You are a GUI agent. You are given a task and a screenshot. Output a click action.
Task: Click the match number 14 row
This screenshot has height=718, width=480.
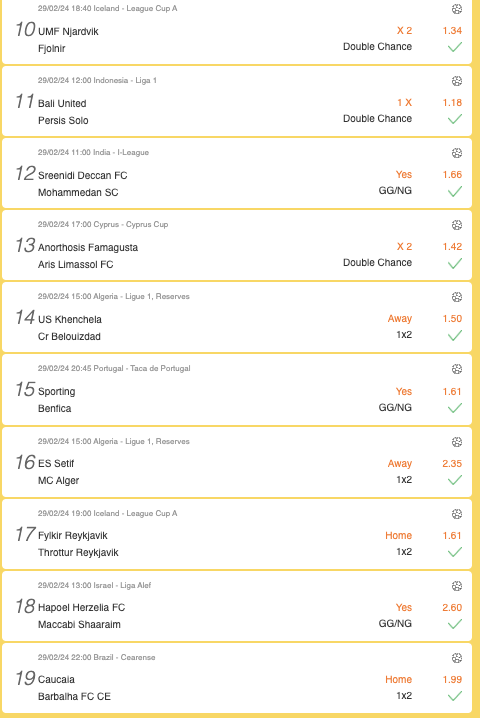[x=237, y=317]
